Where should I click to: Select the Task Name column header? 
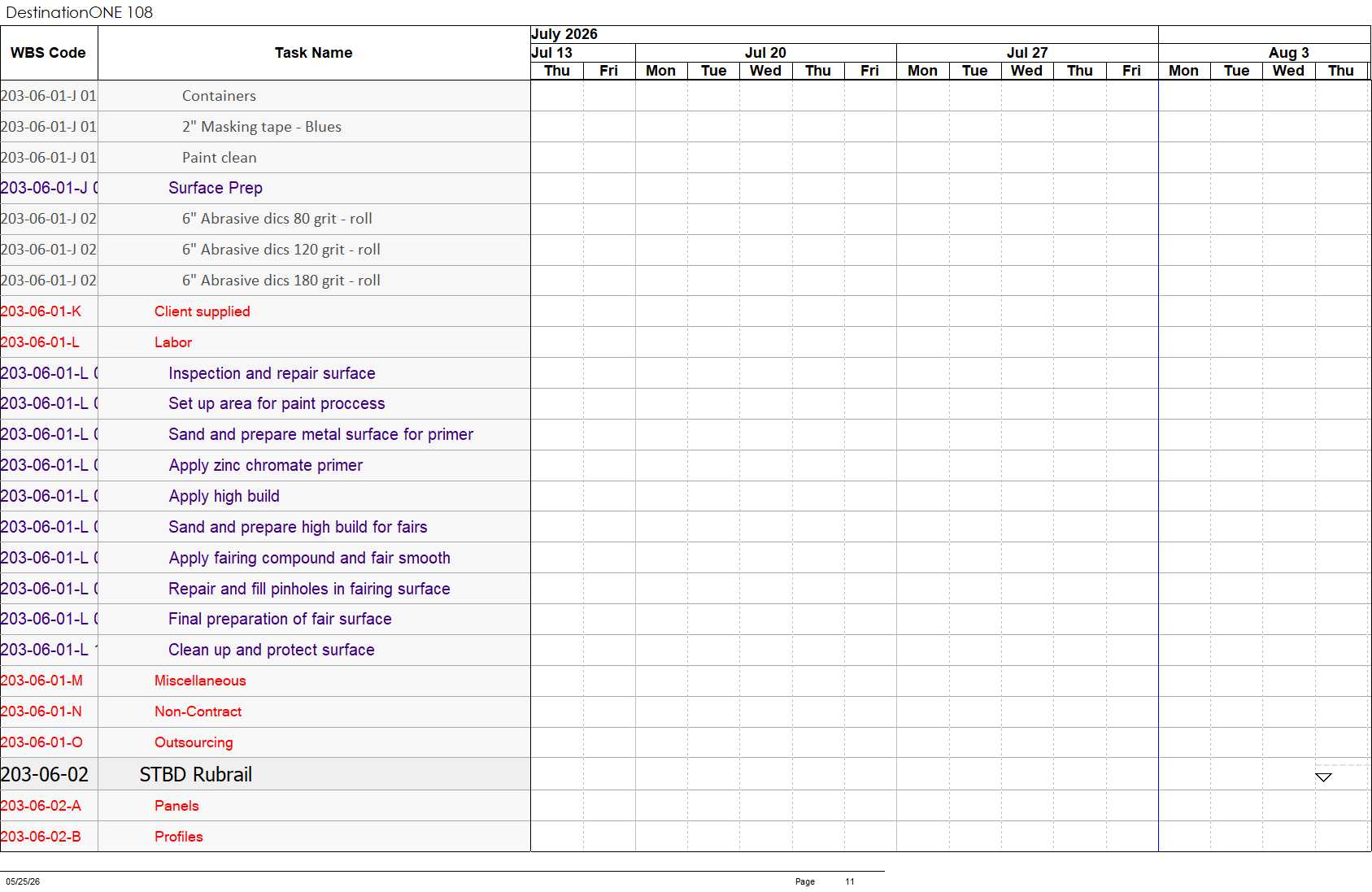pos(314,53)
